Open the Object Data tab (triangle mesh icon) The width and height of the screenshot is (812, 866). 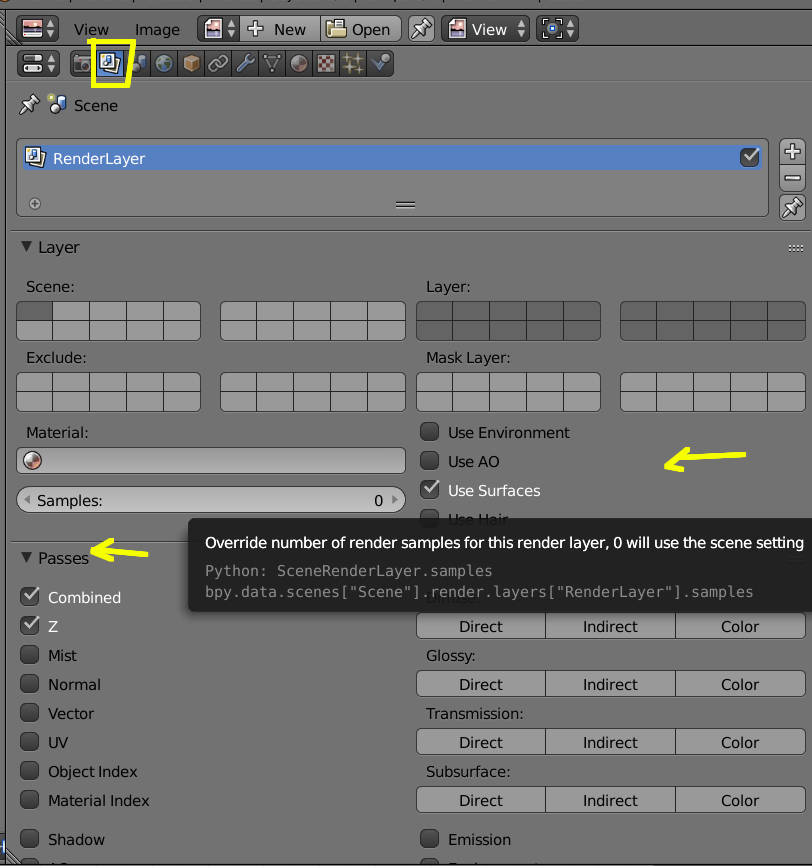272,64
